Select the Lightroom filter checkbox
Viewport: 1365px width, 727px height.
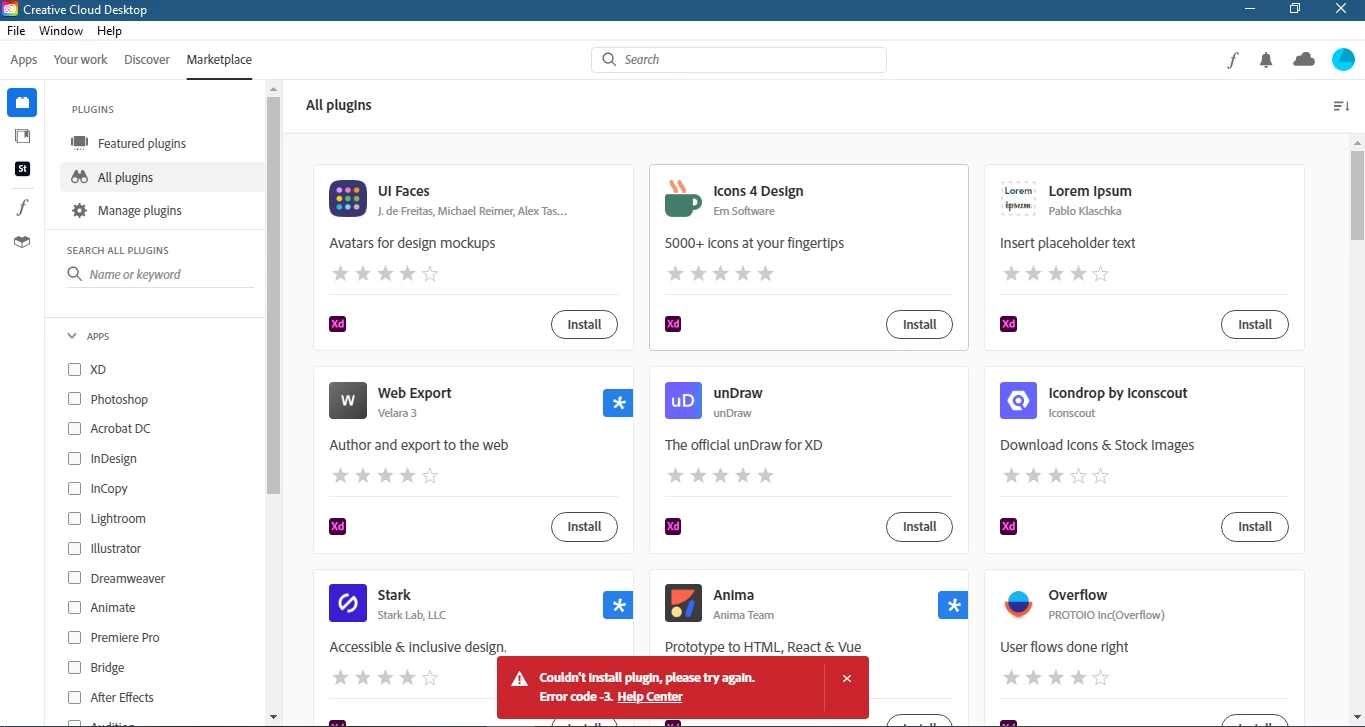coord(74,518)
